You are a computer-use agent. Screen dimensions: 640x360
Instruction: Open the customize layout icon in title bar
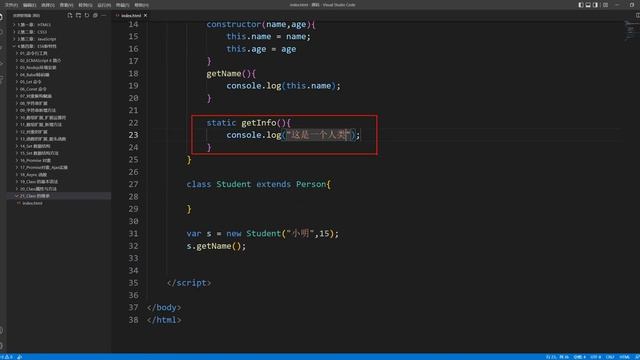click(605, 5)
